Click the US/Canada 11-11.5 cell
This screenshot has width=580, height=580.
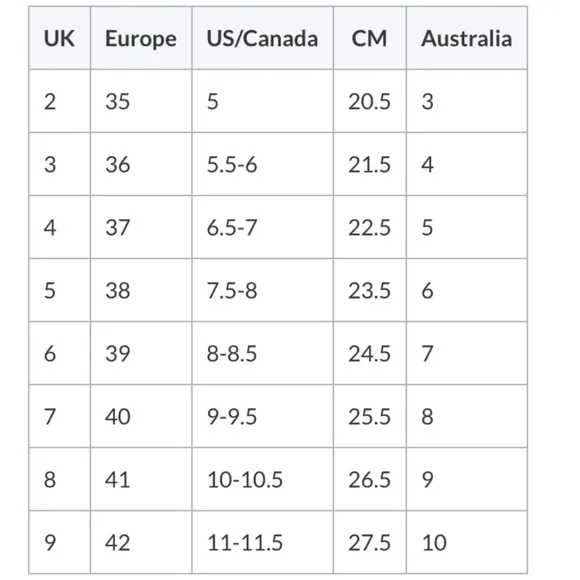[x=263, y=543]
